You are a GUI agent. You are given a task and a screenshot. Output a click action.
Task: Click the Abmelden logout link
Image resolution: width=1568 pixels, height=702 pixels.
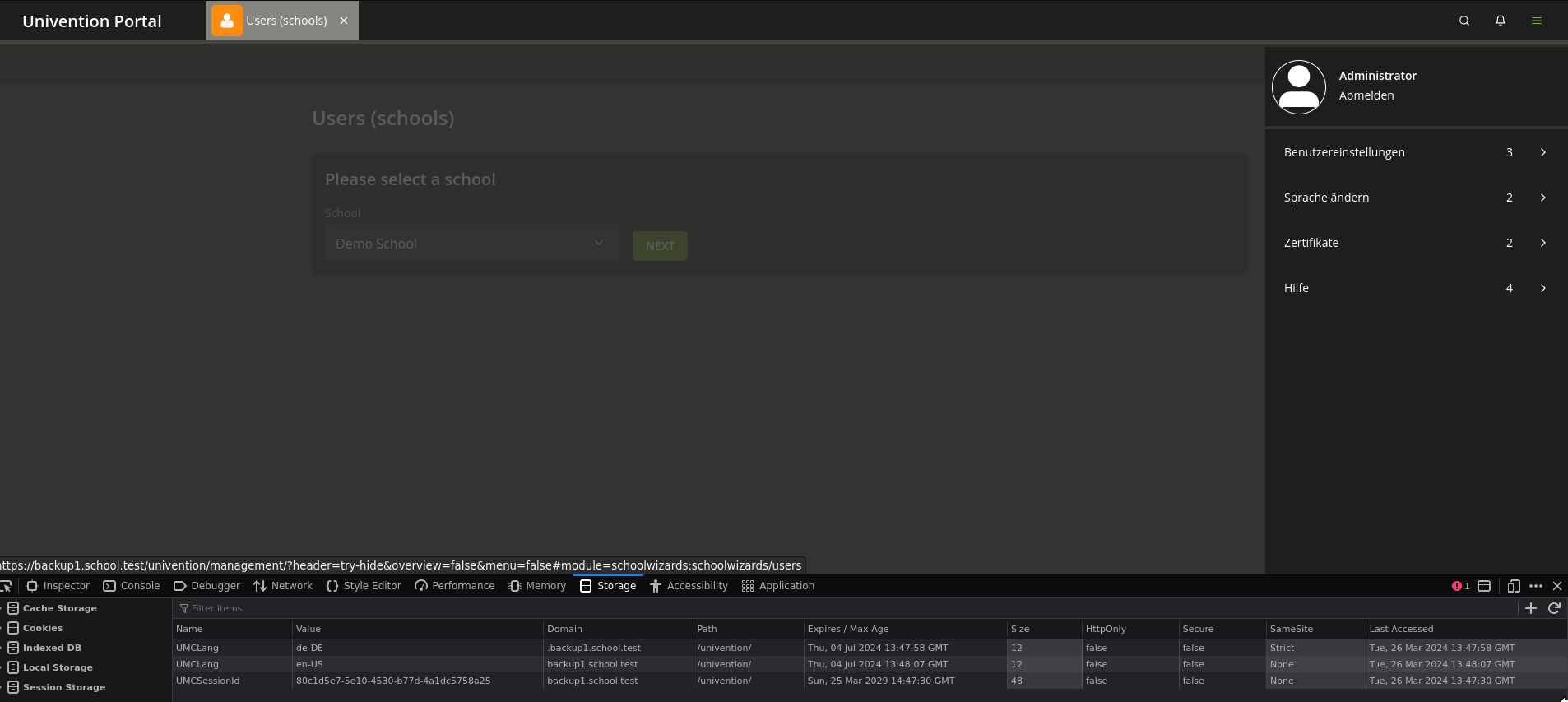(x=1366, y=95)
